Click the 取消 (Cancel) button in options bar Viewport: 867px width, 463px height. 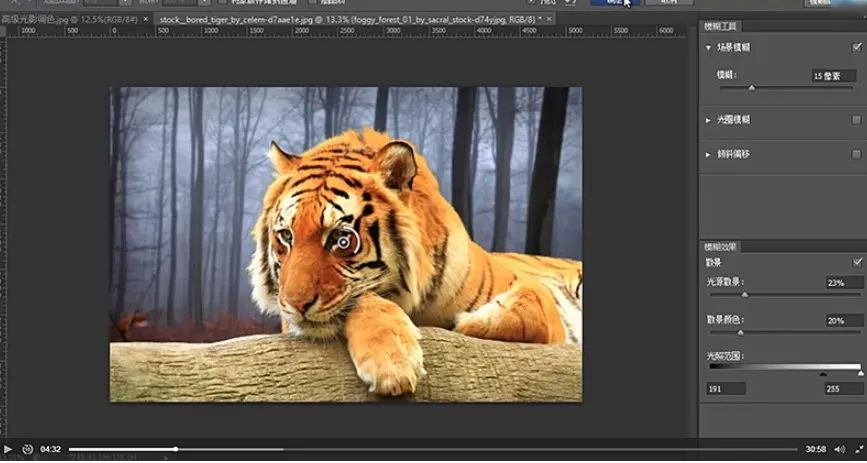667,3
